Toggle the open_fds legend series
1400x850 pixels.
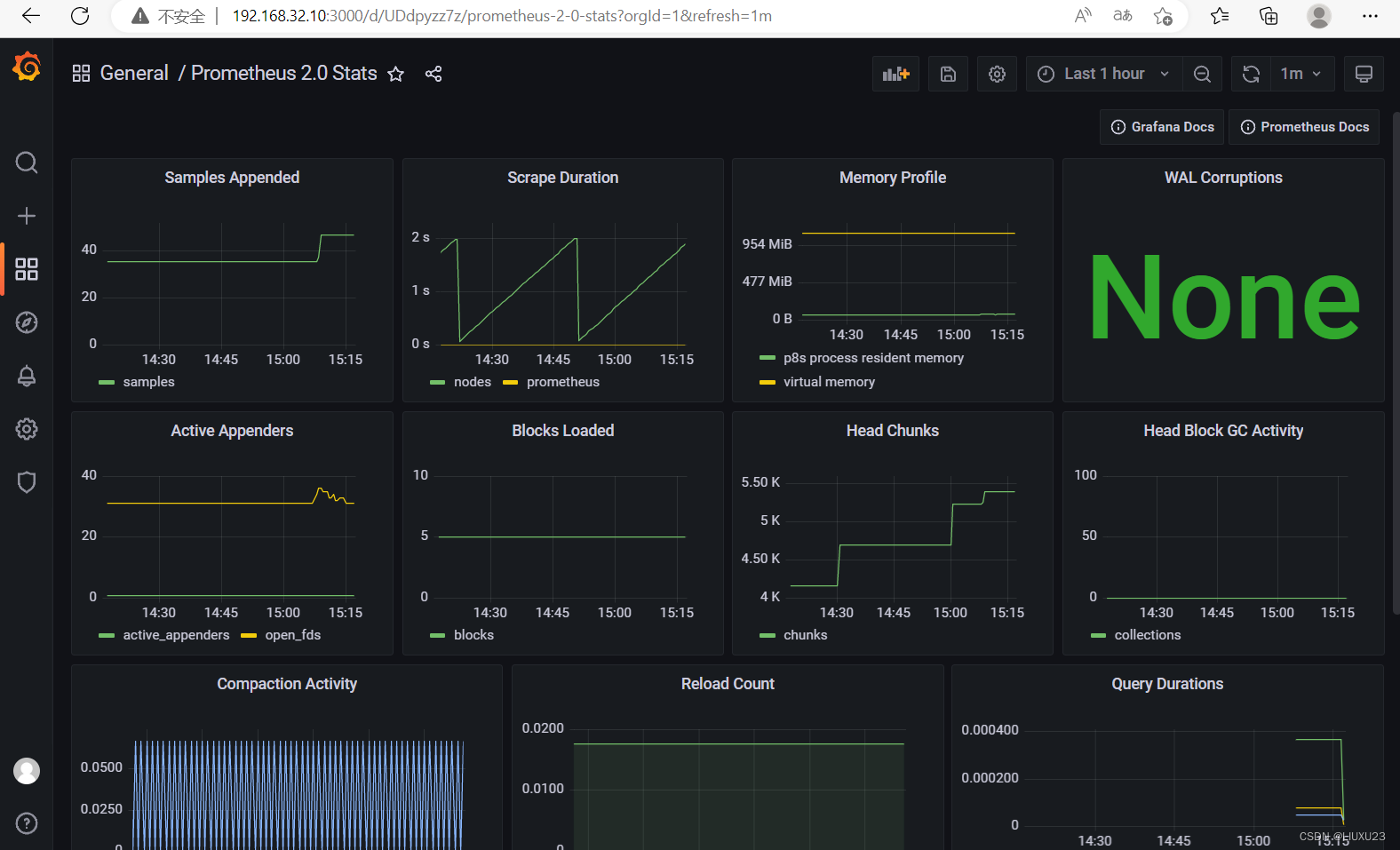pyautogui.click(x=293, y=635)
